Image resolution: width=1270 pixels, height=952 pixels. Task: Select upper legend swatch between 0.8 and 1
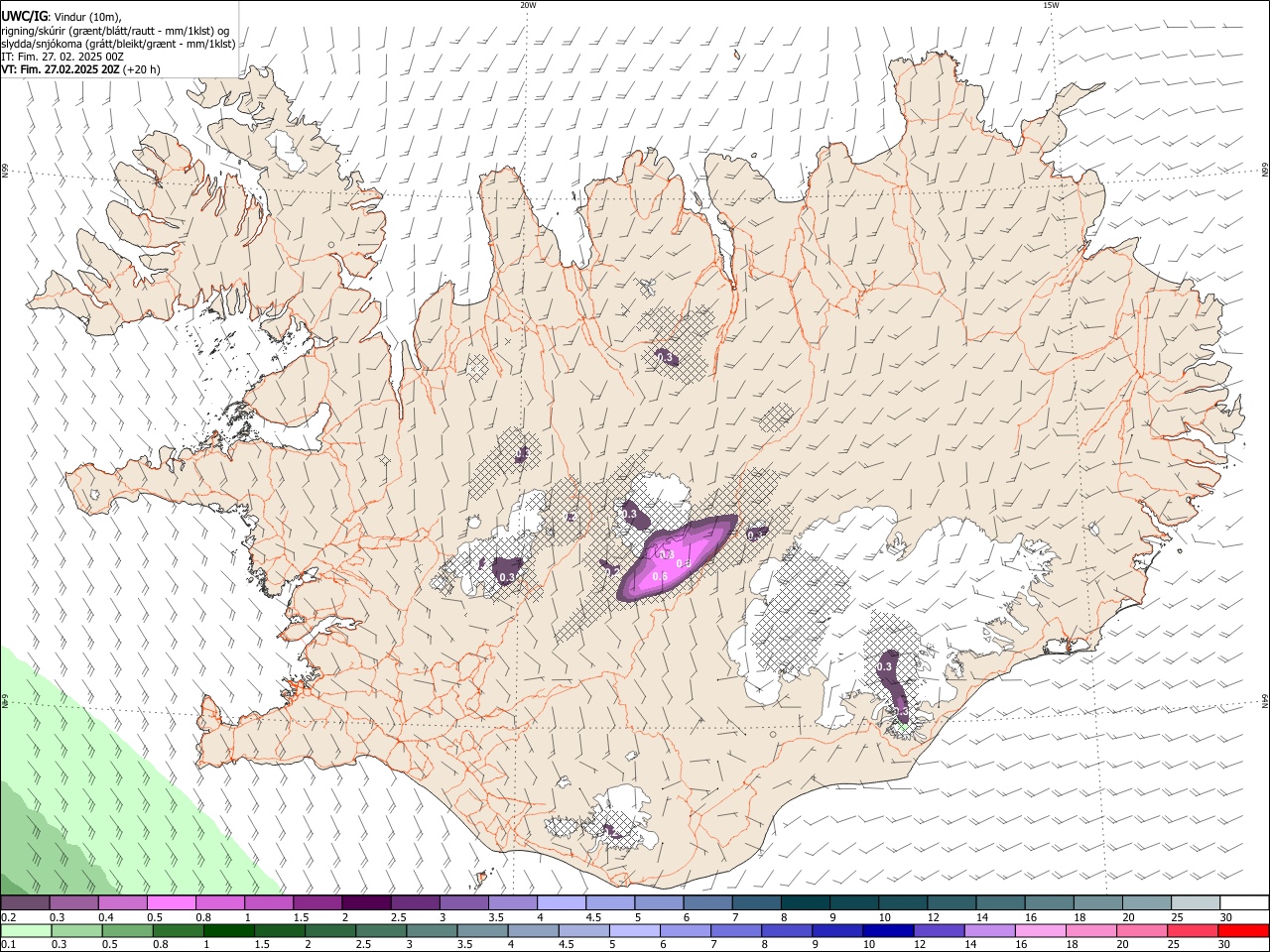(x=220, y=903)
